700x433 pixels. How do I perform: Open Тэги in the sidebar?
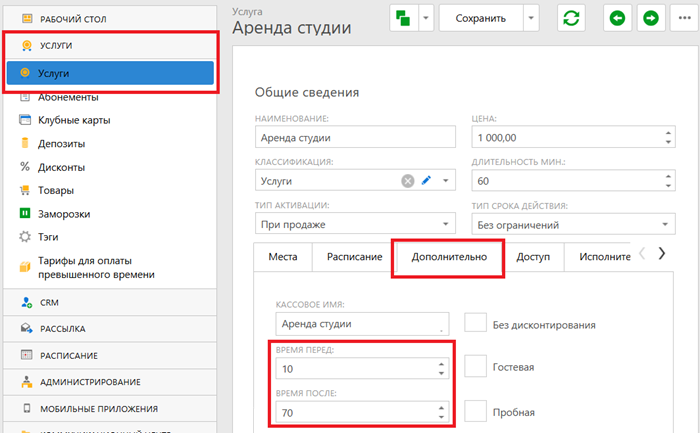point(48,237)
